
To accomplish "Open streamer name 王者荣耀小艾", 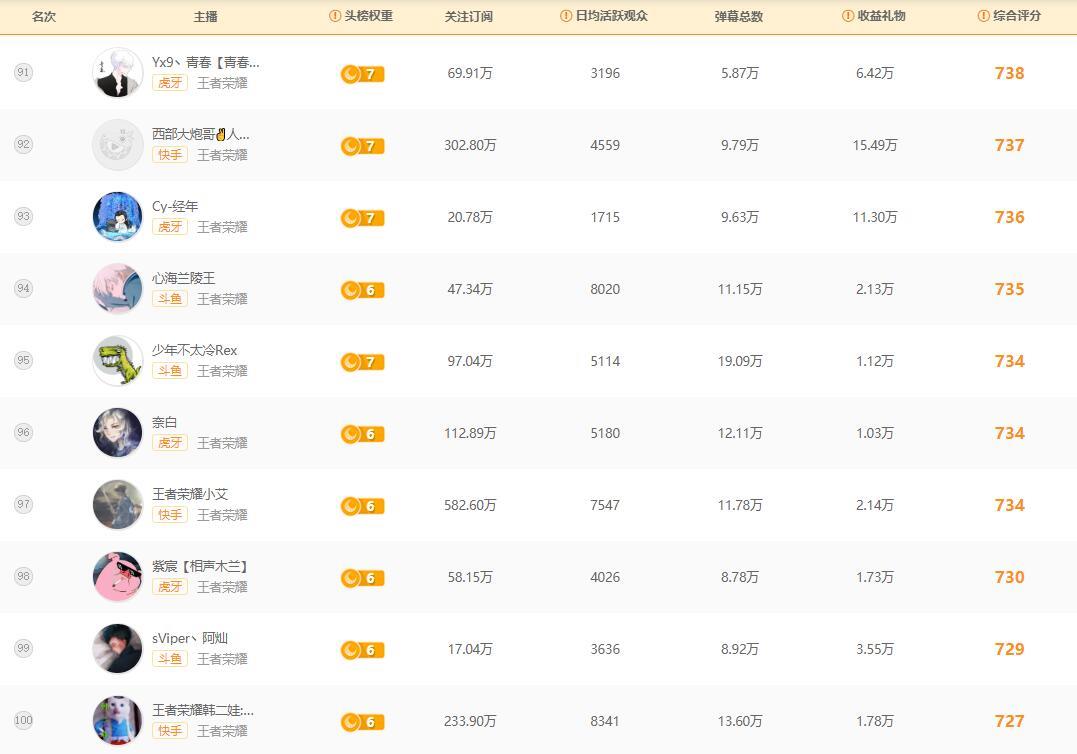I will point(190,494).
